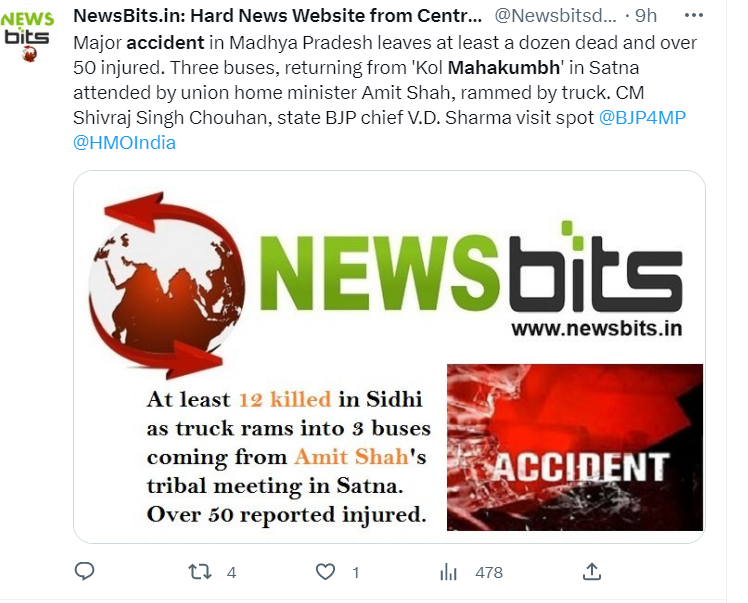Retweet this NewsBits post
Screen dimensions: 748x603
pos(199,572)
